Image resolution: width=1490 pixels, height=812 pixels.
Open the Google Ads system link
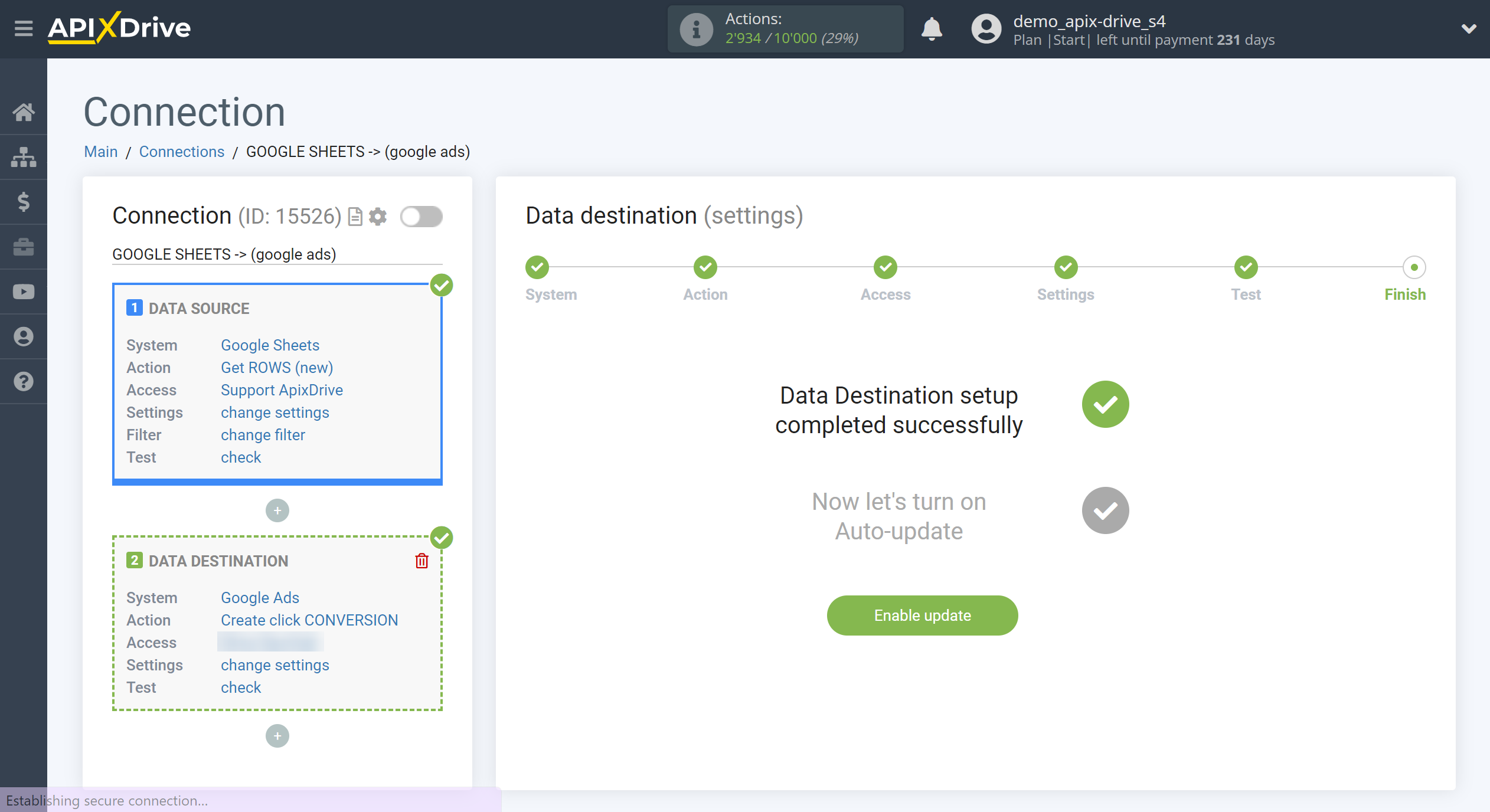pyautogui.click(x=260, y=598)
